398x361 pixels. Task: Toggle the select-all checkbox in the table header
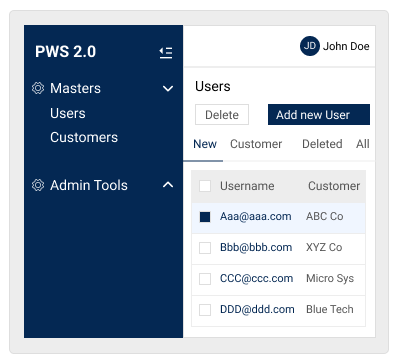coord(205,186)
